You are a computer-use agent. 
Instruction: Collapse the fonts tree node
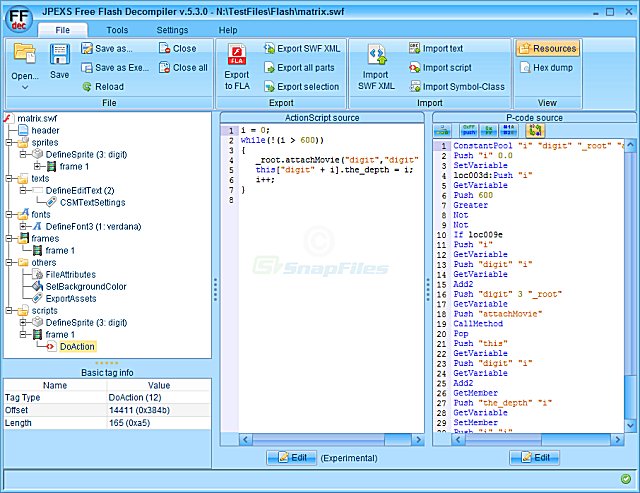tap(9, 214)
